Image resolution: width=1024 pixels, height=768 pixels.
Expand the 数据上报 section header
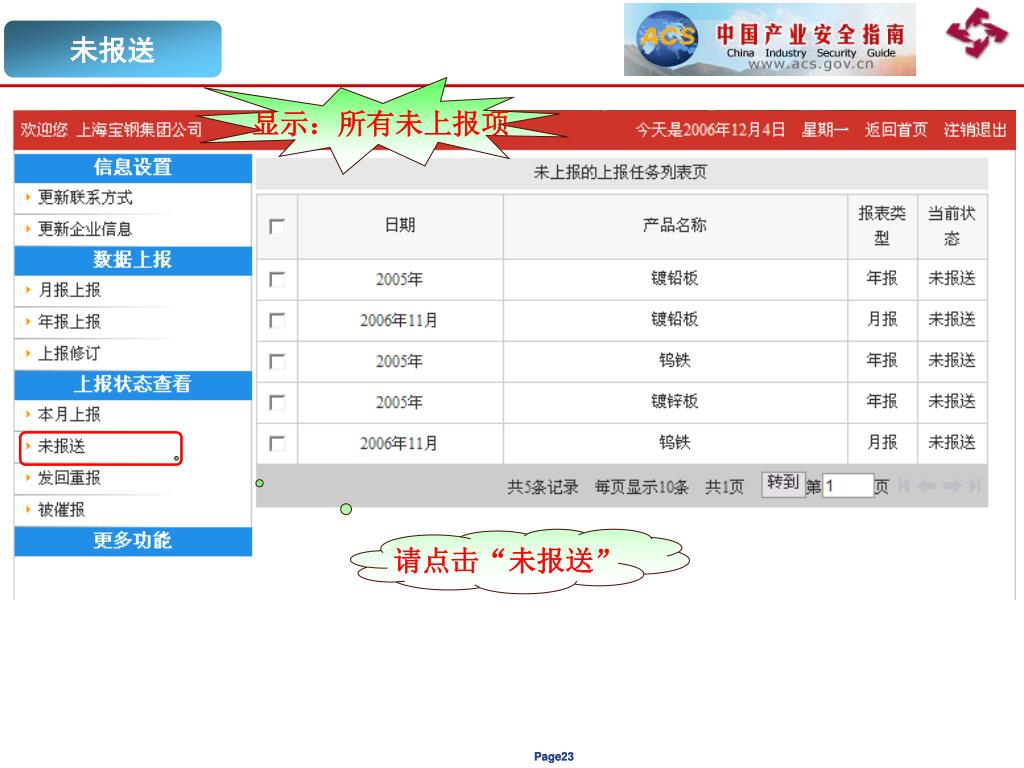click(133, 261)
